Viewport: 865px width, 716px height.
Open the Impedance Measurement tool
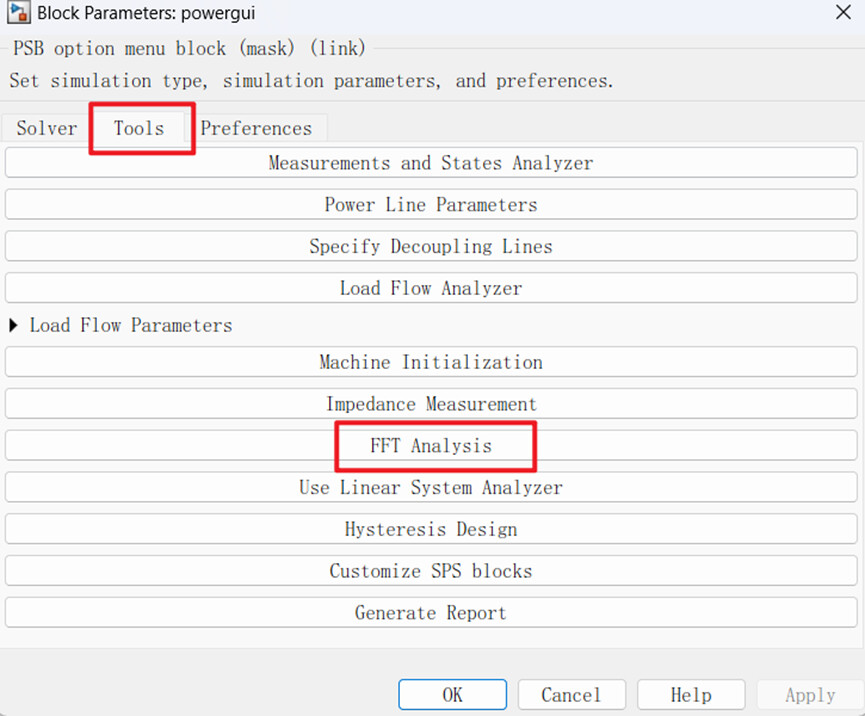(x=431, y=404)
